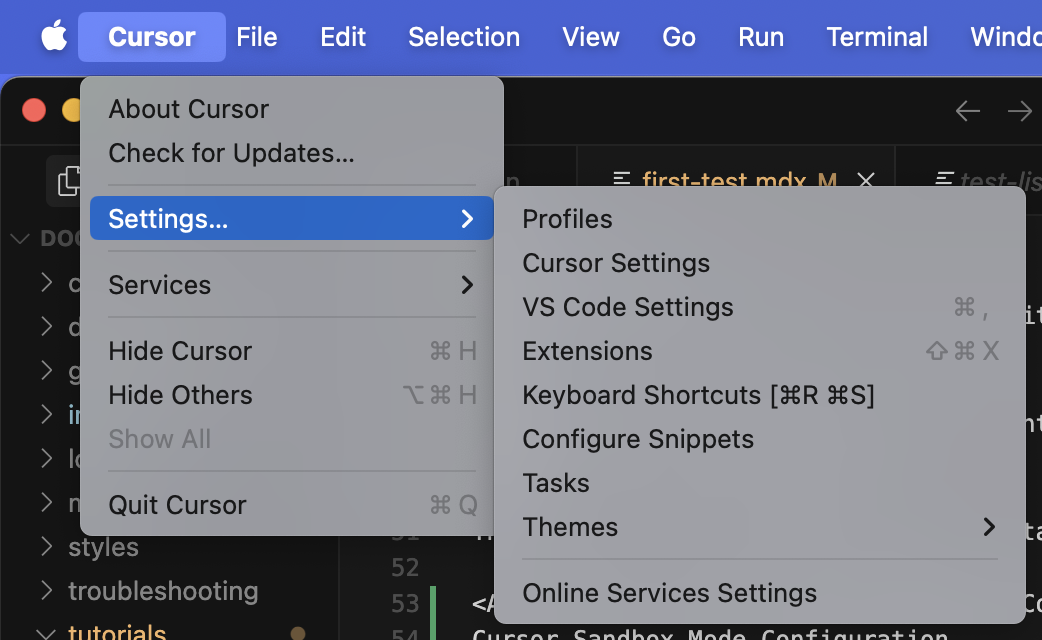Screen dimensions: 1042x640
Task: Click the Settings... menu entry
Action: click(291, 218)
